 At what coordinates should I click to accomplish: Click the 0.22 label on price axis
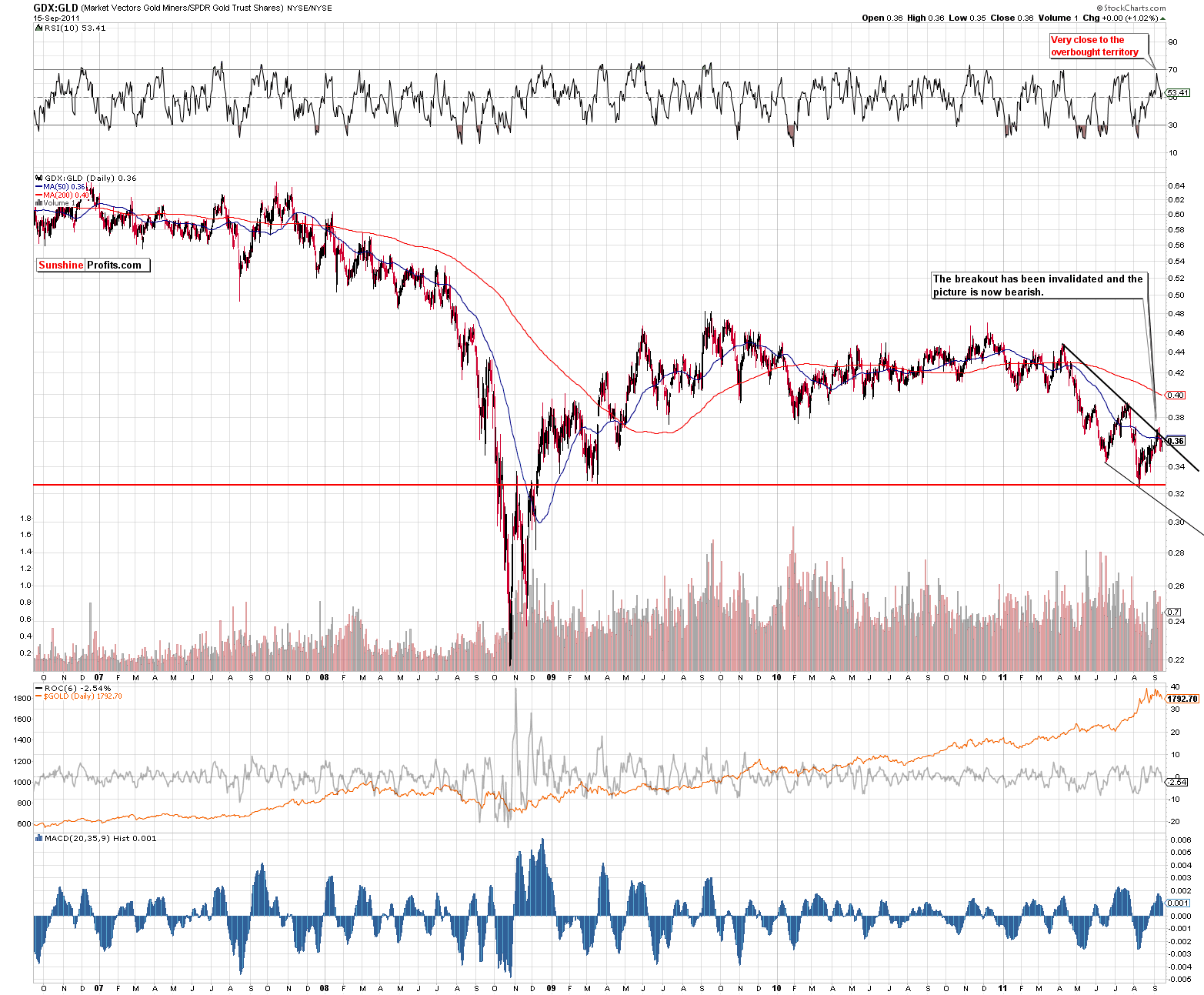coord(1176,659)
